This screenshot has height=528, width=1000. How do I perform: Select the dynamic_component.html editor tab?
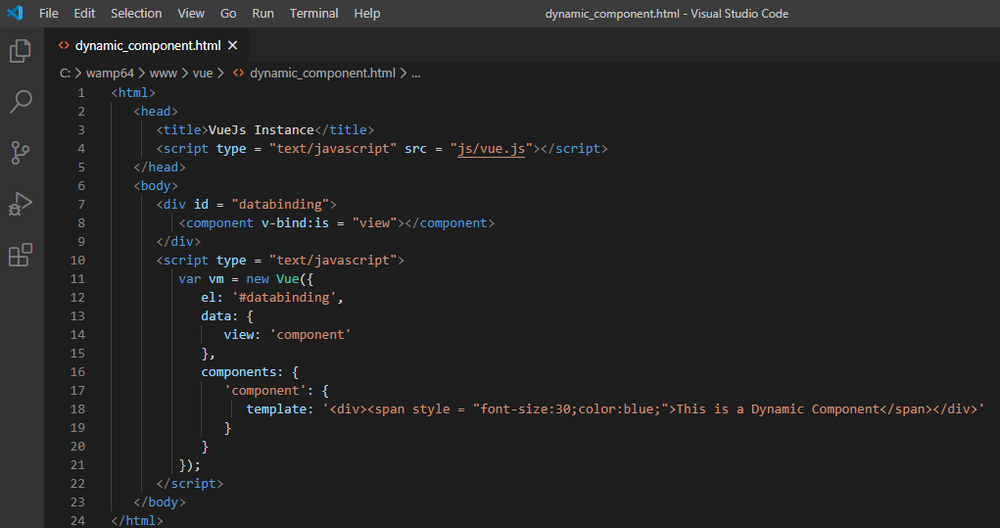pos(148,45)
